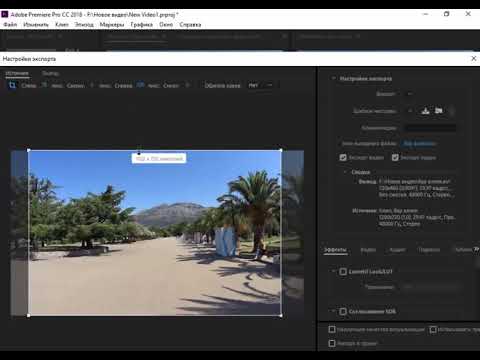The width and height of the screenshot is (480, 360).
Task: Select the Публикация tab
Action: tap(464, 250)
